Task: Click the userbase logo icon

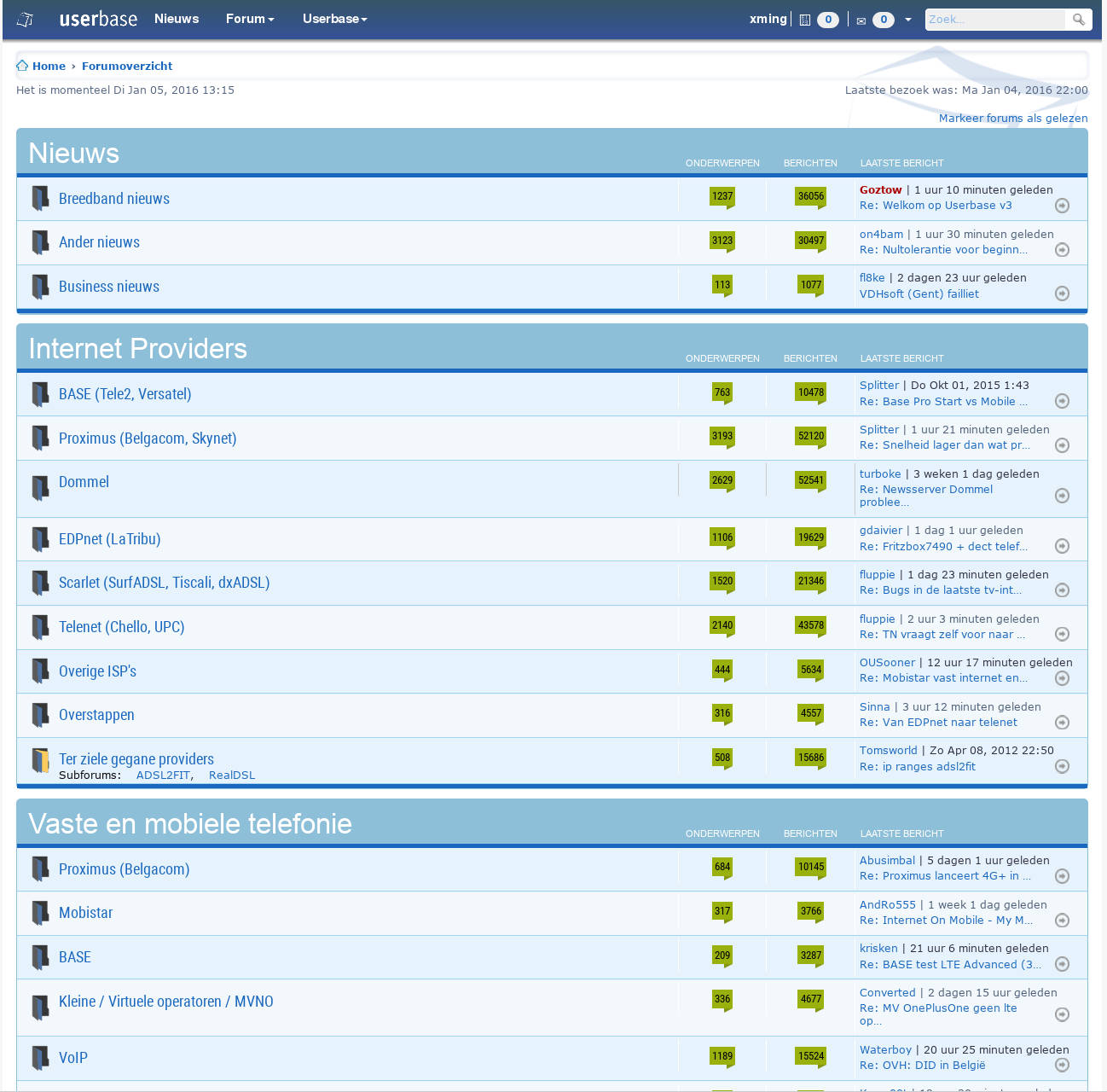Action: (x=26, y=19)
